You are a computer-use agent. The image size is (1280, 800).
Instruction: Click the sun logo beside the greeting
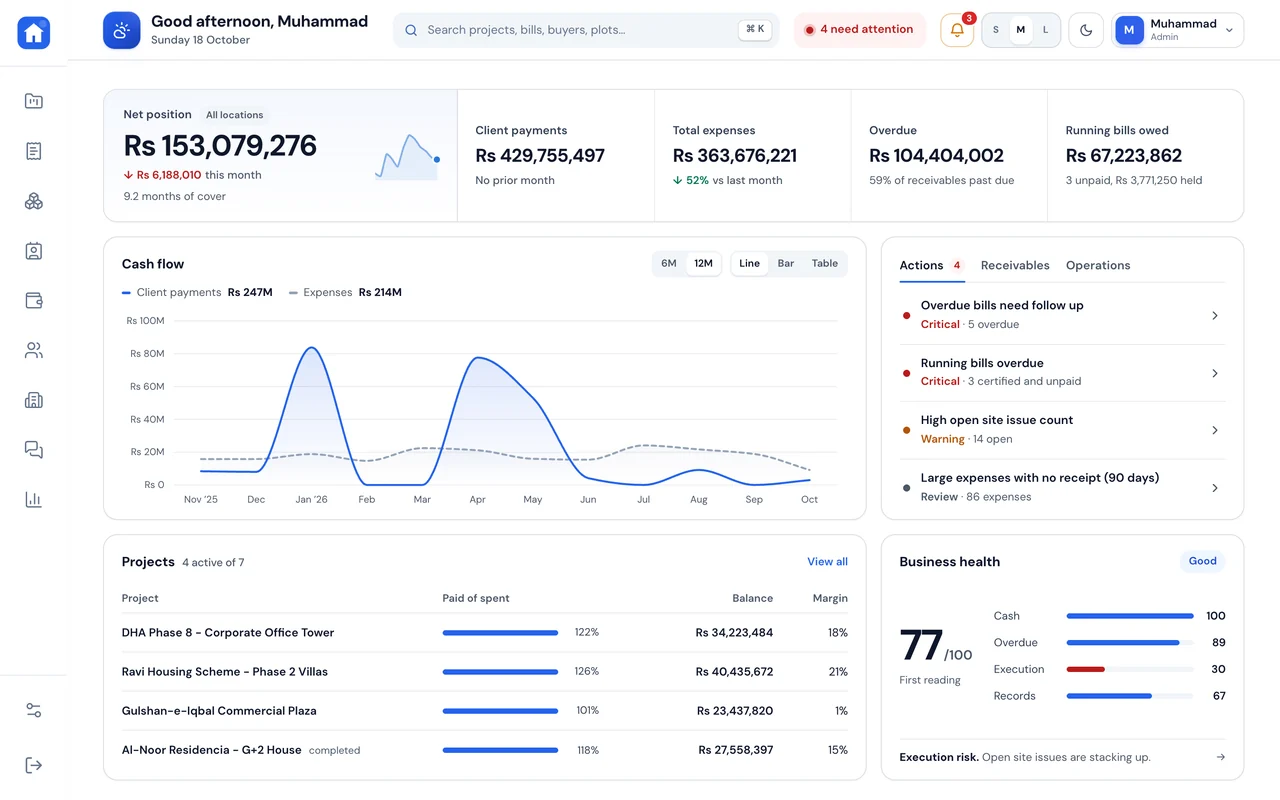click(122, 30)
